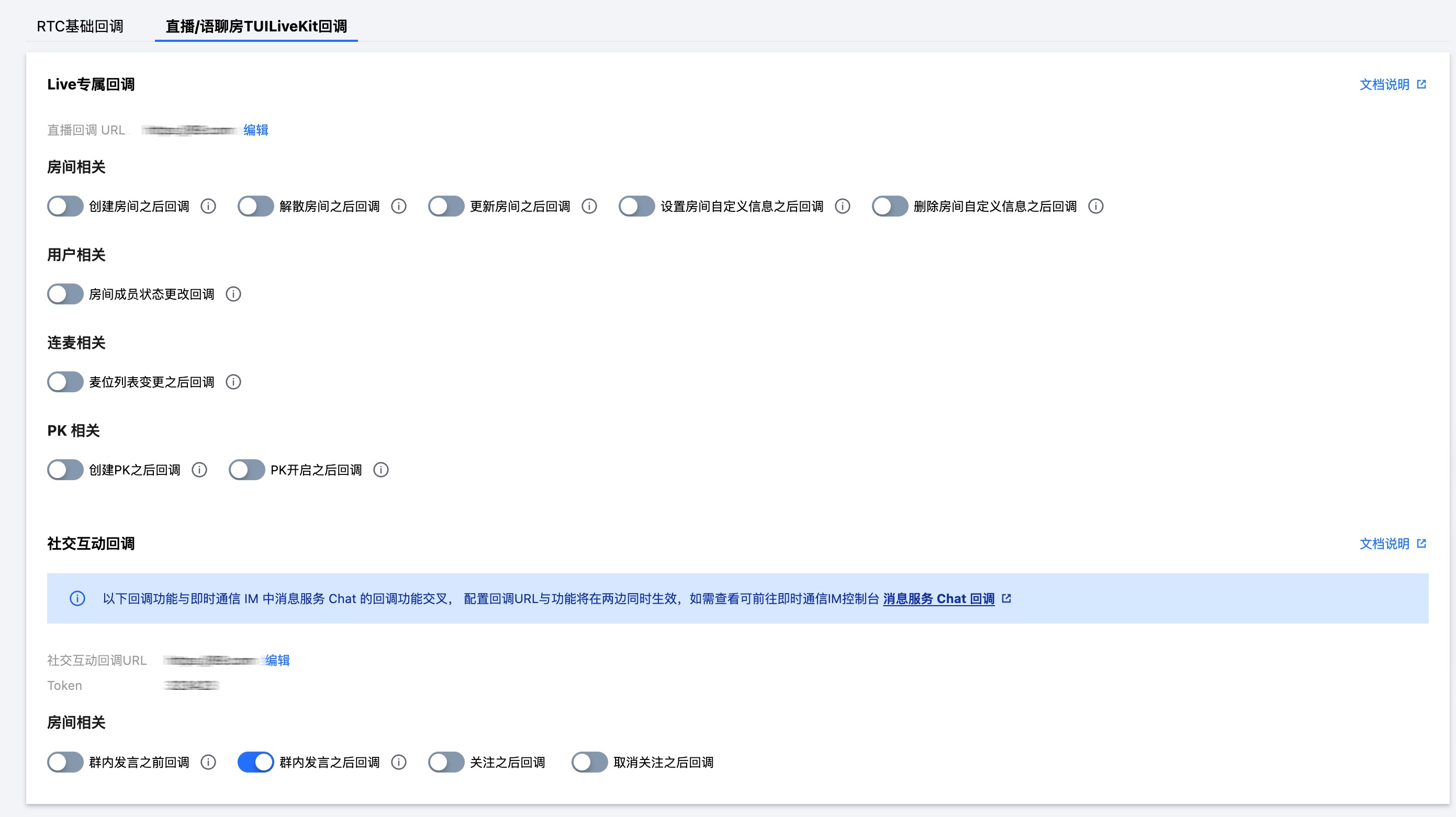Click info icon beside 更新房间之后回调
Screen dimensions: 1456x817
coord(589,206)
